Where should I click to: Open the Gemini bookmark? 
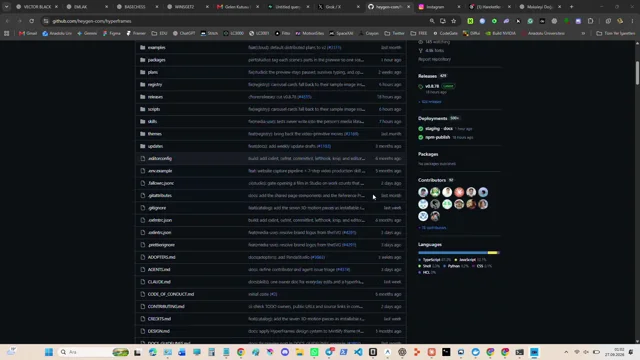pos(87,33)
